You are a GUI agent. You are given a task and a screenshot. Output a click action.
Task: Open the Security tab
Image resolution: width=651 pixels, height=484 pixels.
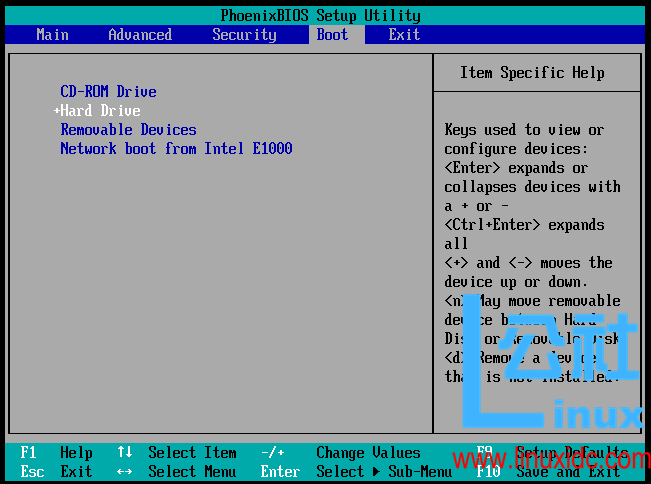[x=244, y=34]
